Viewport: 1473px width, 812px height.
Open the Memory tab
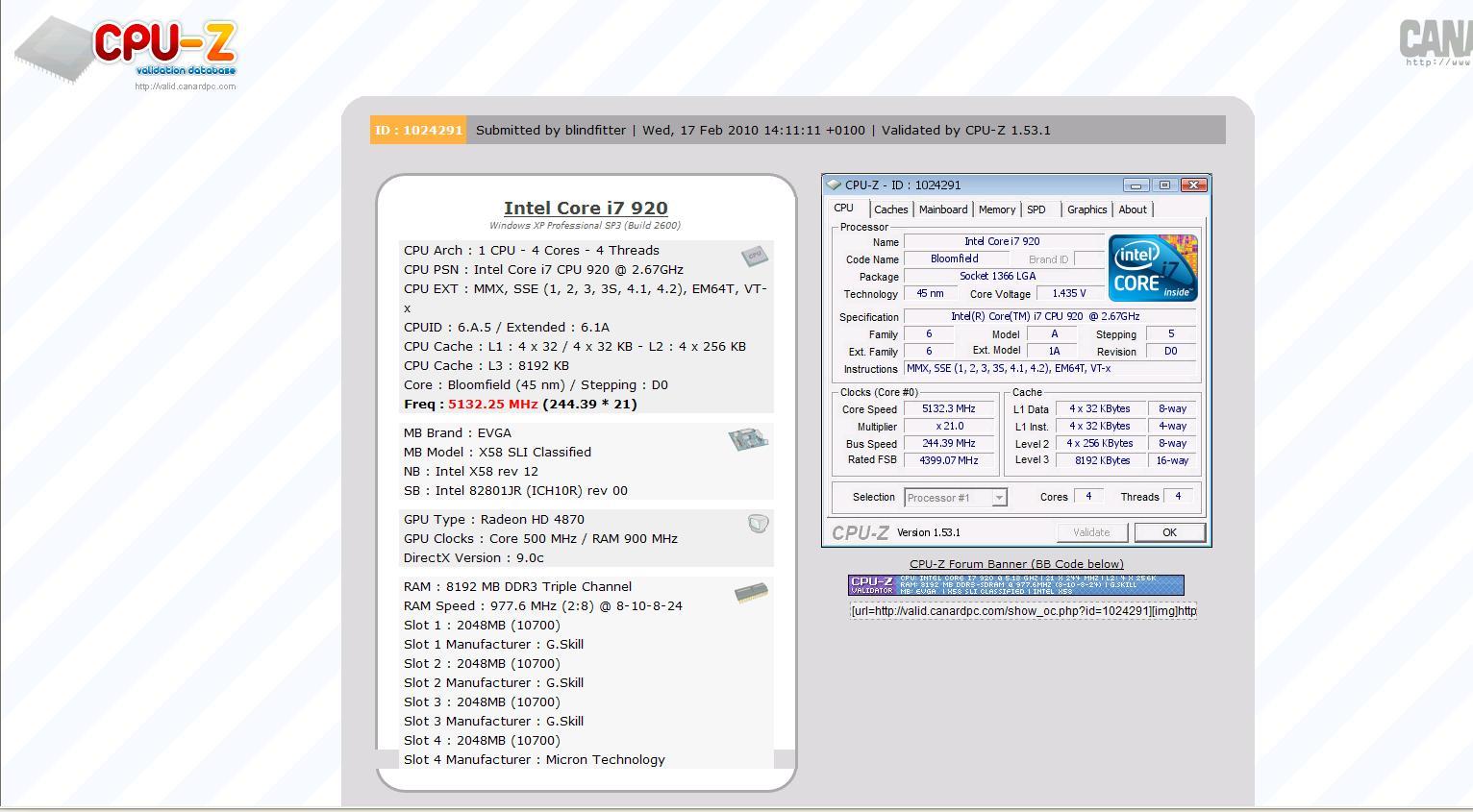coord(997,209)
